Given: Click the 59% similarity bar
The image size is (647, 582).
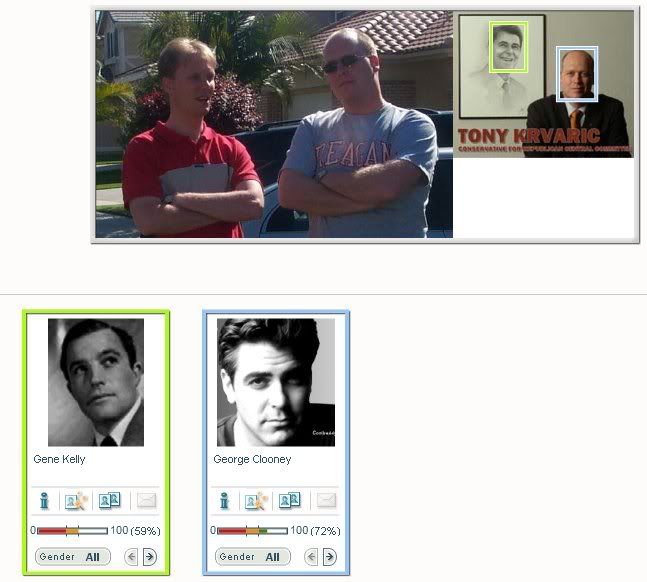Looking at the screenshot, I should pos(73,531).
